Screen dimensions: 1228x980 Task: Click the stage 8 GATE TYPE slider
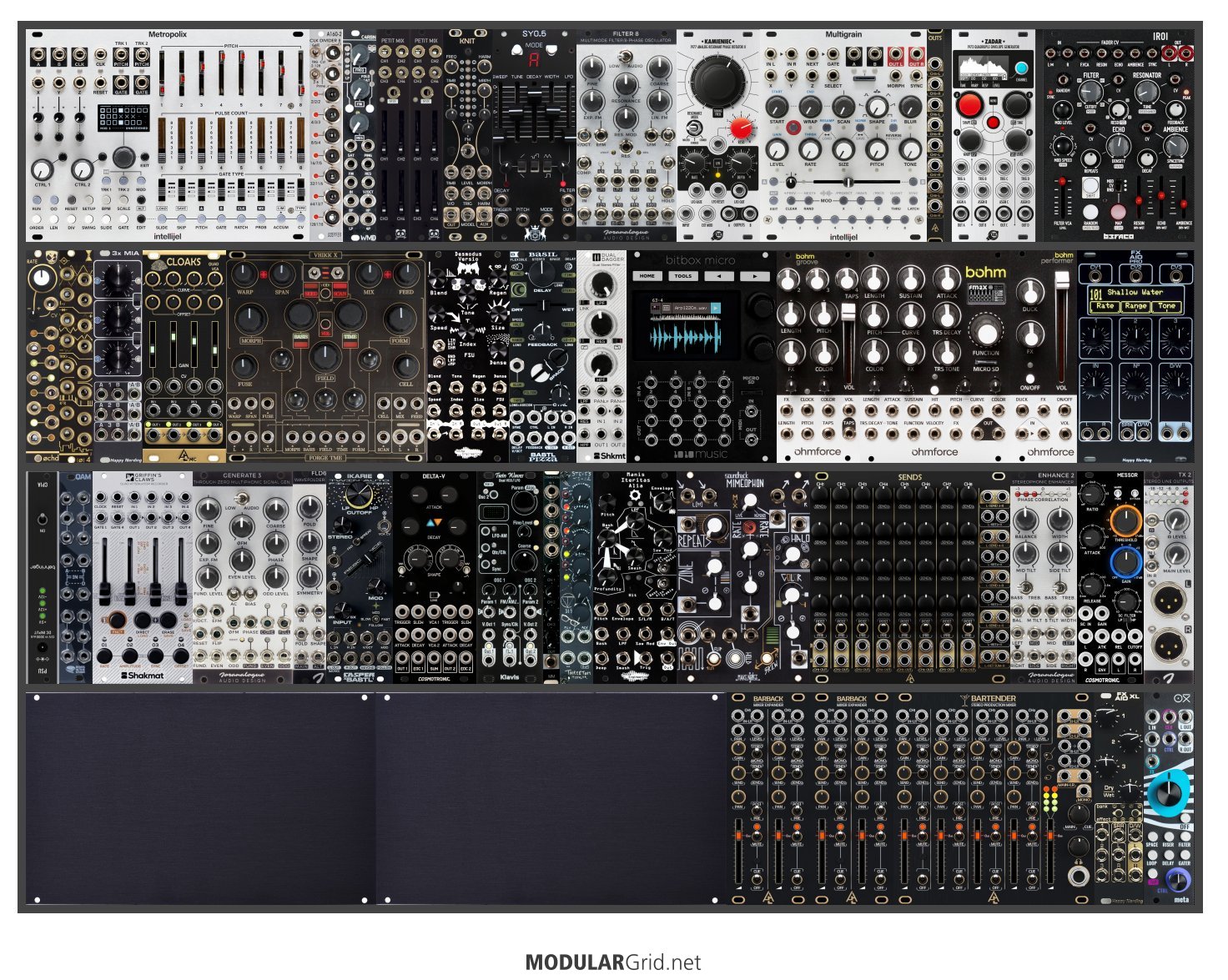click(x=300, y=189)
